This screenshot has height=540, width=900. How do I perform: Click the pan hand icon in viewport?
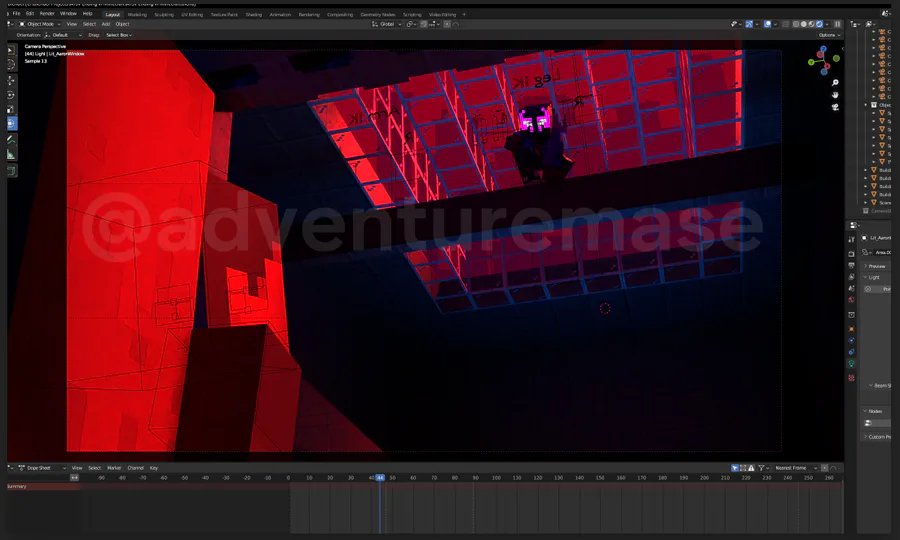click(835, 95)
